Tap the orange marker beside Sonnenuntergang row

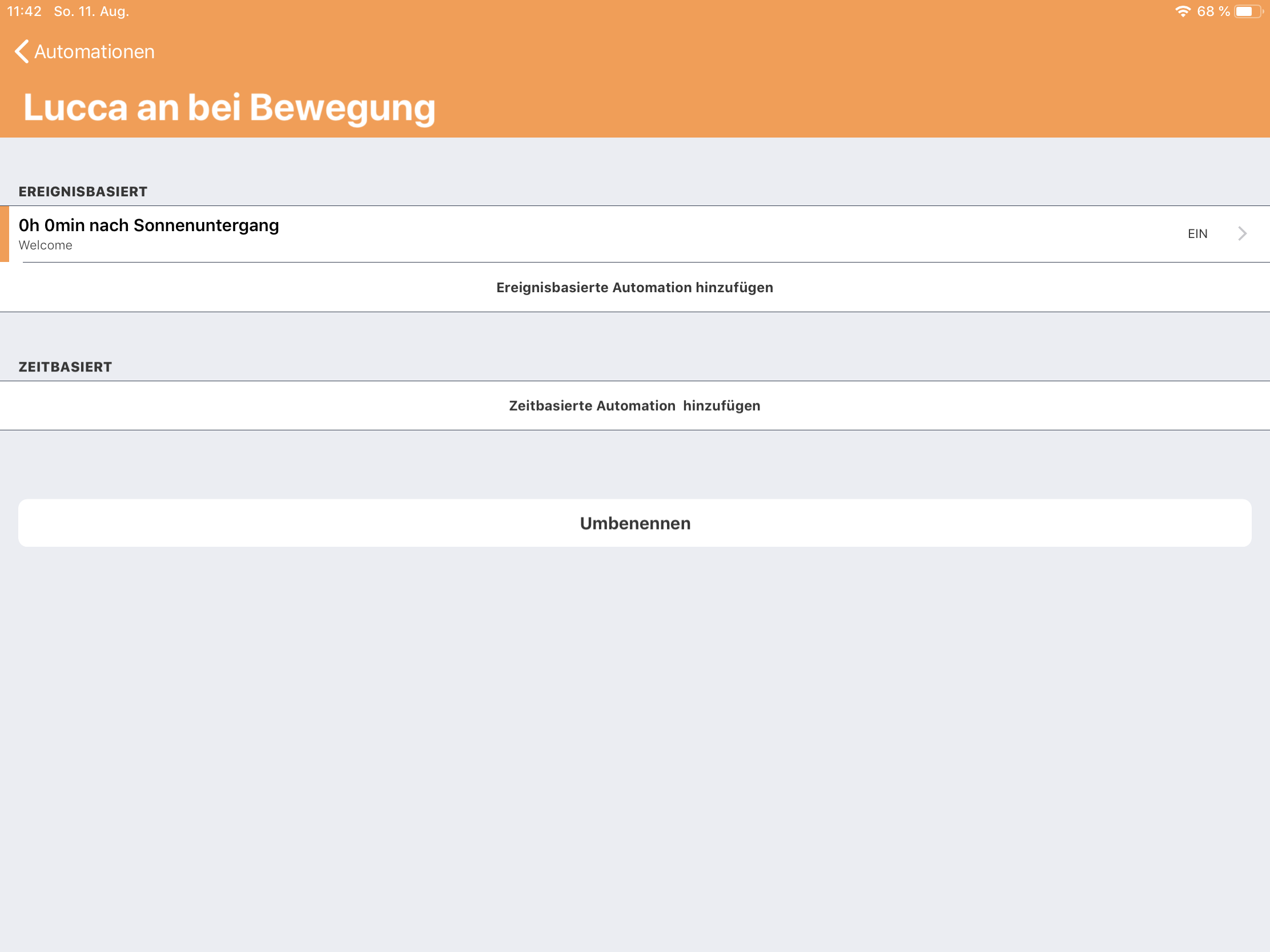tap(4, 233)
